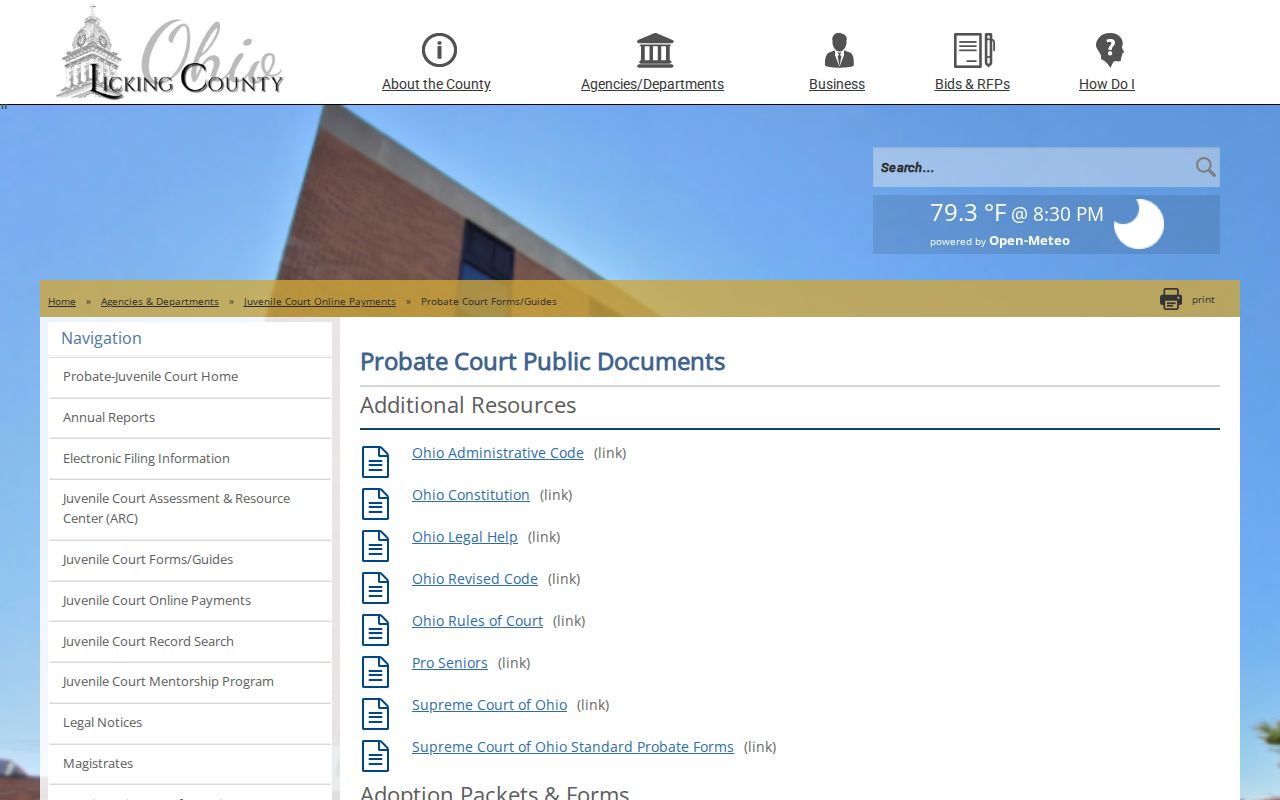
Task: Open Probate-Juvenile Court Home in navigation
Action: [x=190, y=377]
